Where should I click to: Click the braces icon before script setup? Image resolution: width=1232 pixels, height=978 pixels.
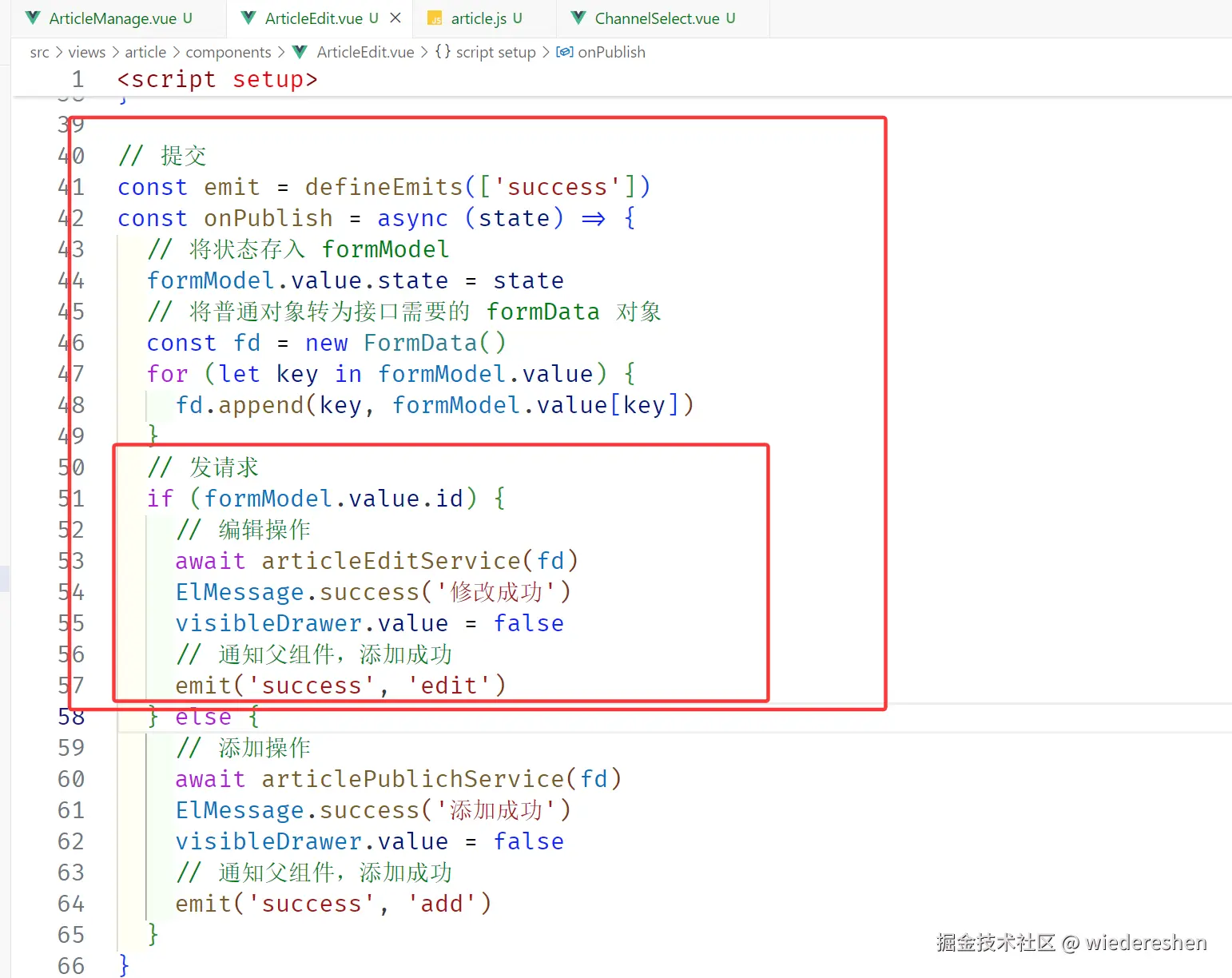443,52
